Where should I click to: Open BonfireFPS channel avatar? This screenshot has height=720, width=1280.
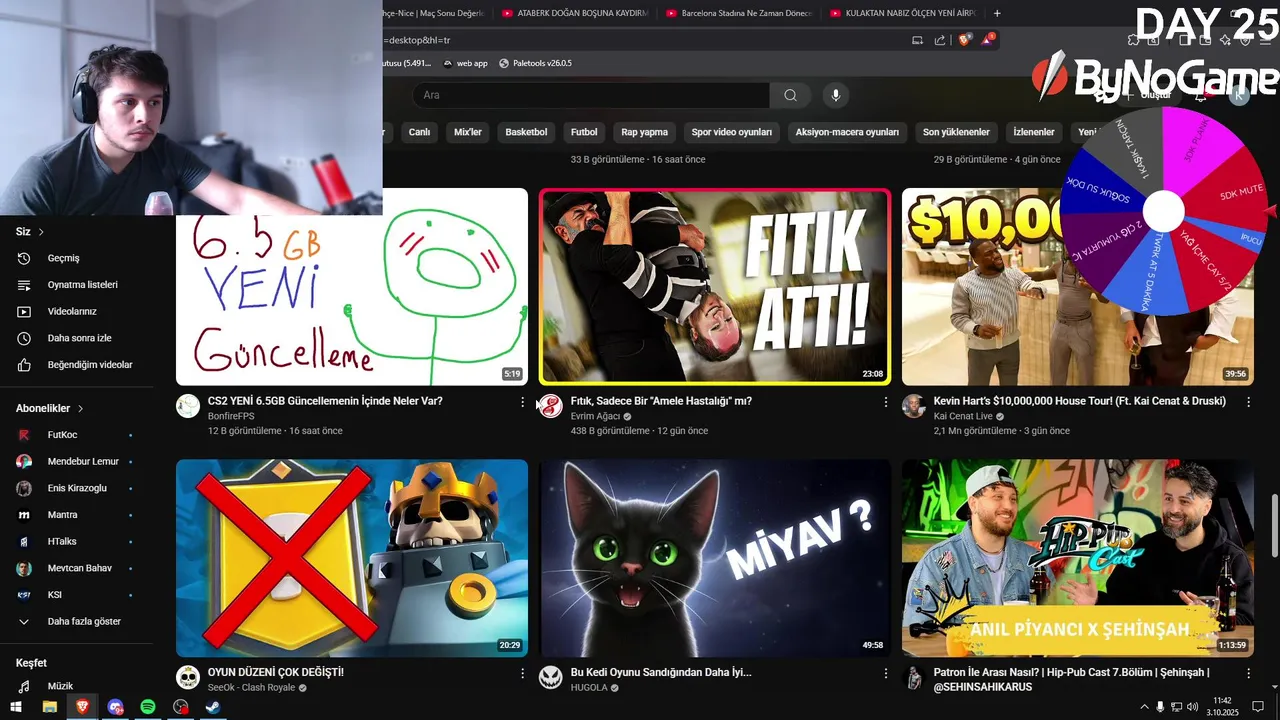point(188,406)
